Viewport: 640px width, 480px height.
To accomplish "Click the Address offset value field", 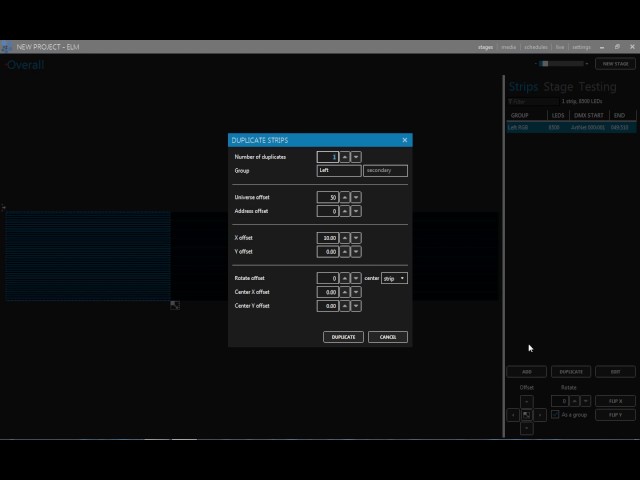I will (x=328, y=211).
